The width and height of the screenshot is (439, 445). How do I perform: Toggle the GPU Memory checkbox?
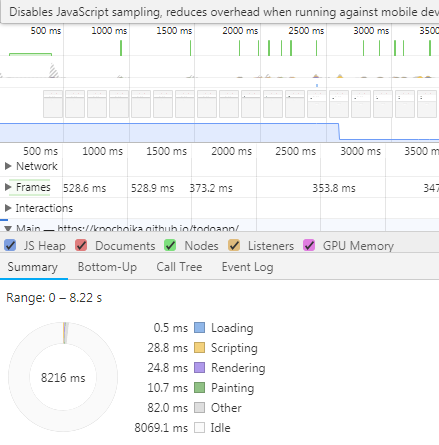pyautogui.click(x=309, y=245)
